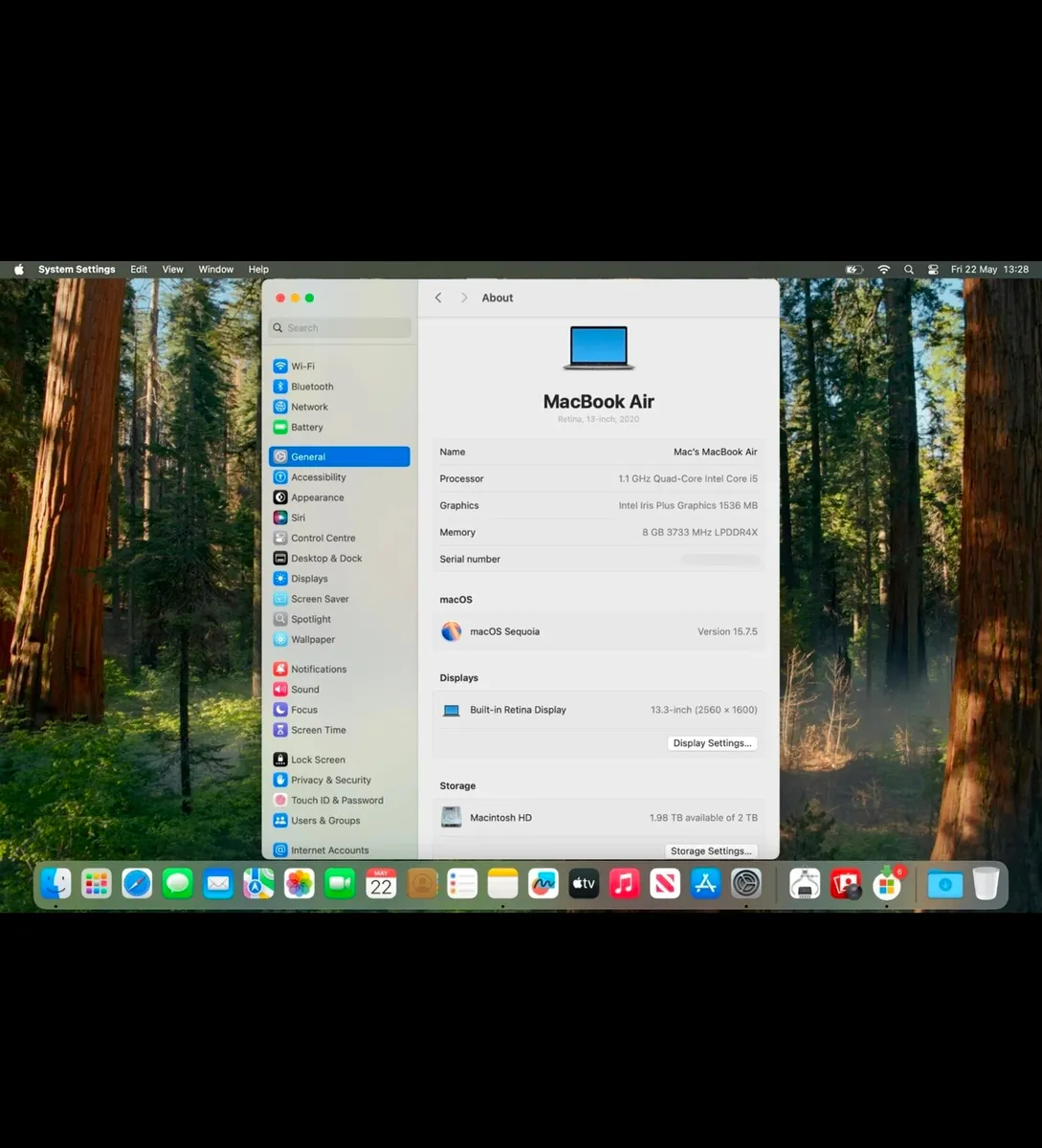Open Finder from the Dock
Screen dimensions: 1042x1148
(x=55, y=883)
